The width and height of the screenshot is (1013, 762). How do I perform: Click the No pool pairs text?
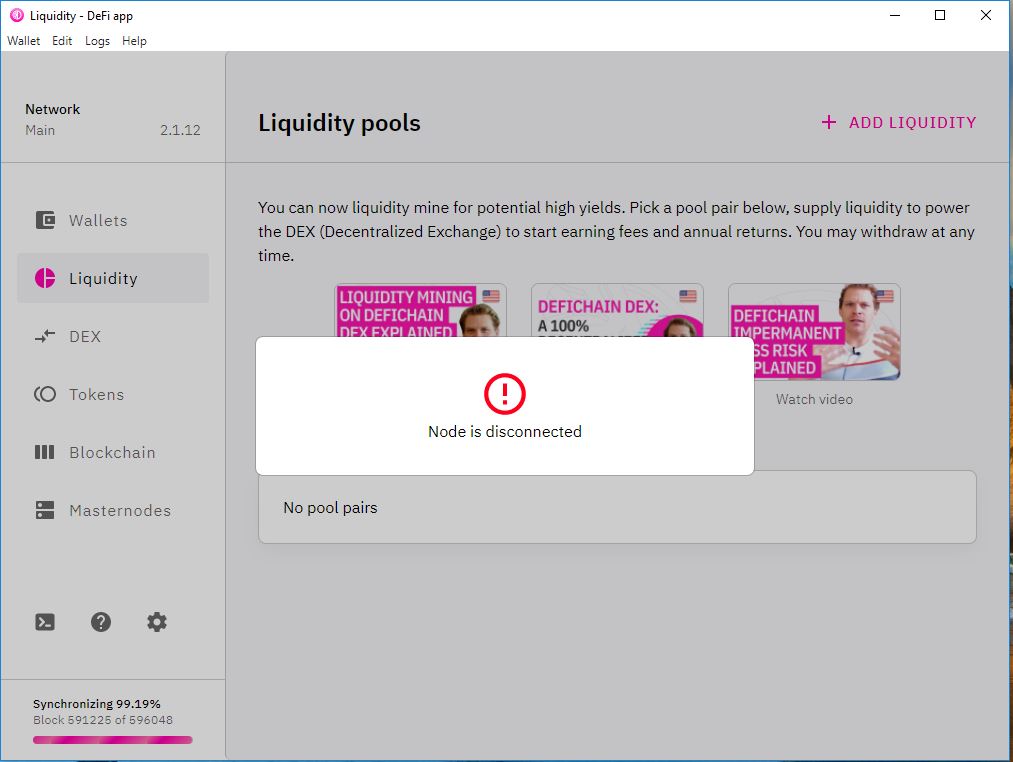pyautogui.click(x=330, y=507)
